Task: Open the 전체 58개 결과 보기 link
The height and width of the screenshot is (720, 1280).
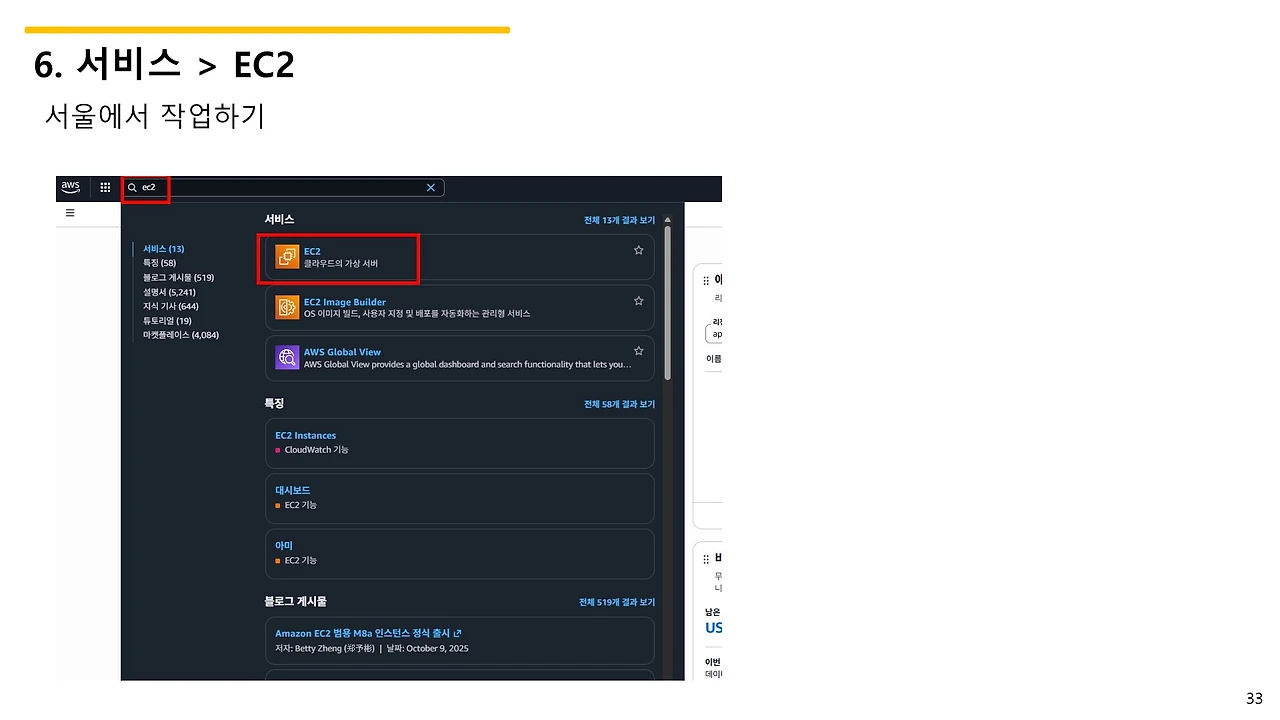Action: tap(620, 404)
